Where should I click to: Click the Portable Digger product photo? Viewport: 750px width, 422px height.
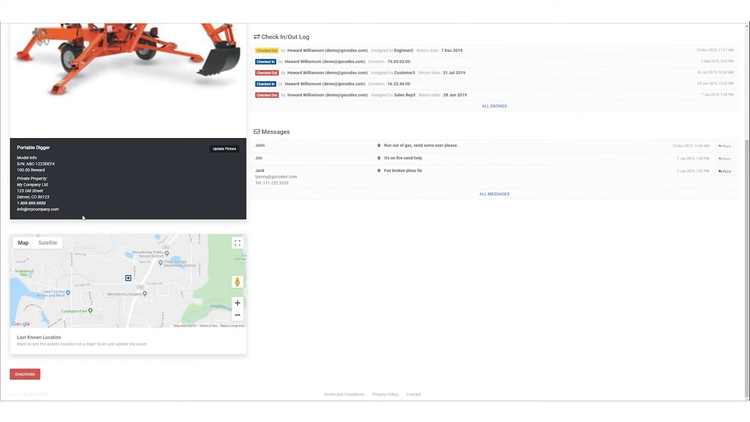(128, 79)
